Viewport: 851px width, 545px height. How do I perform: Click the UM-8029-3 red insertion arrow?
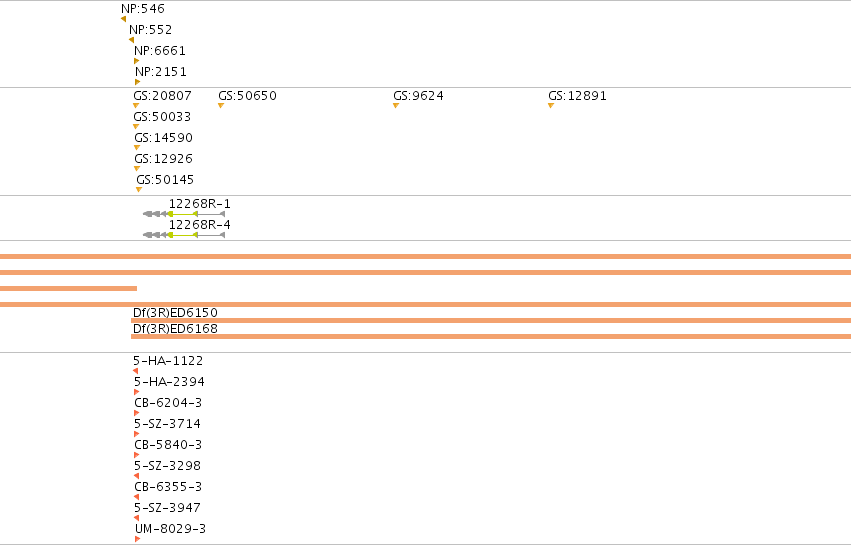pyautogui.click(x=138, y=539)
